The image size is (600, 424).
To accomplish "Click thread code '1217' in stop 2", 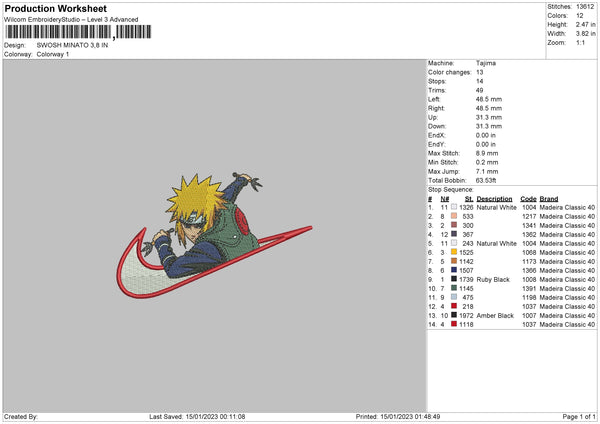I will tap(529, 217).
